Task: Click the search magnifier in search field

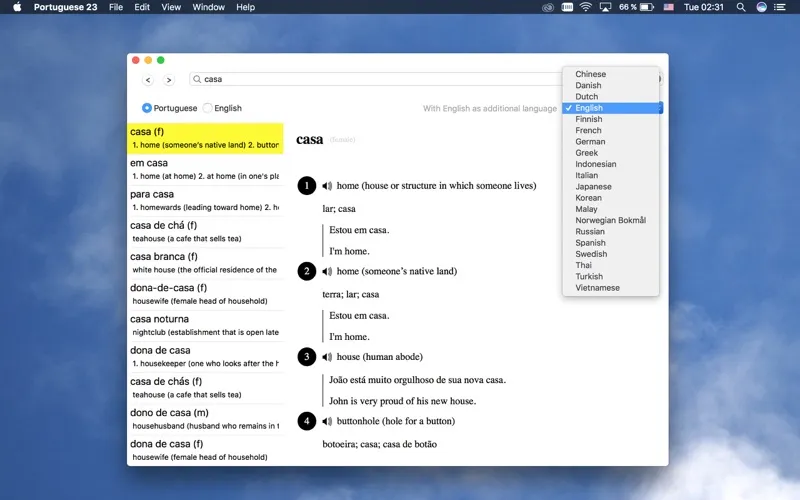Action: (197, 79)
